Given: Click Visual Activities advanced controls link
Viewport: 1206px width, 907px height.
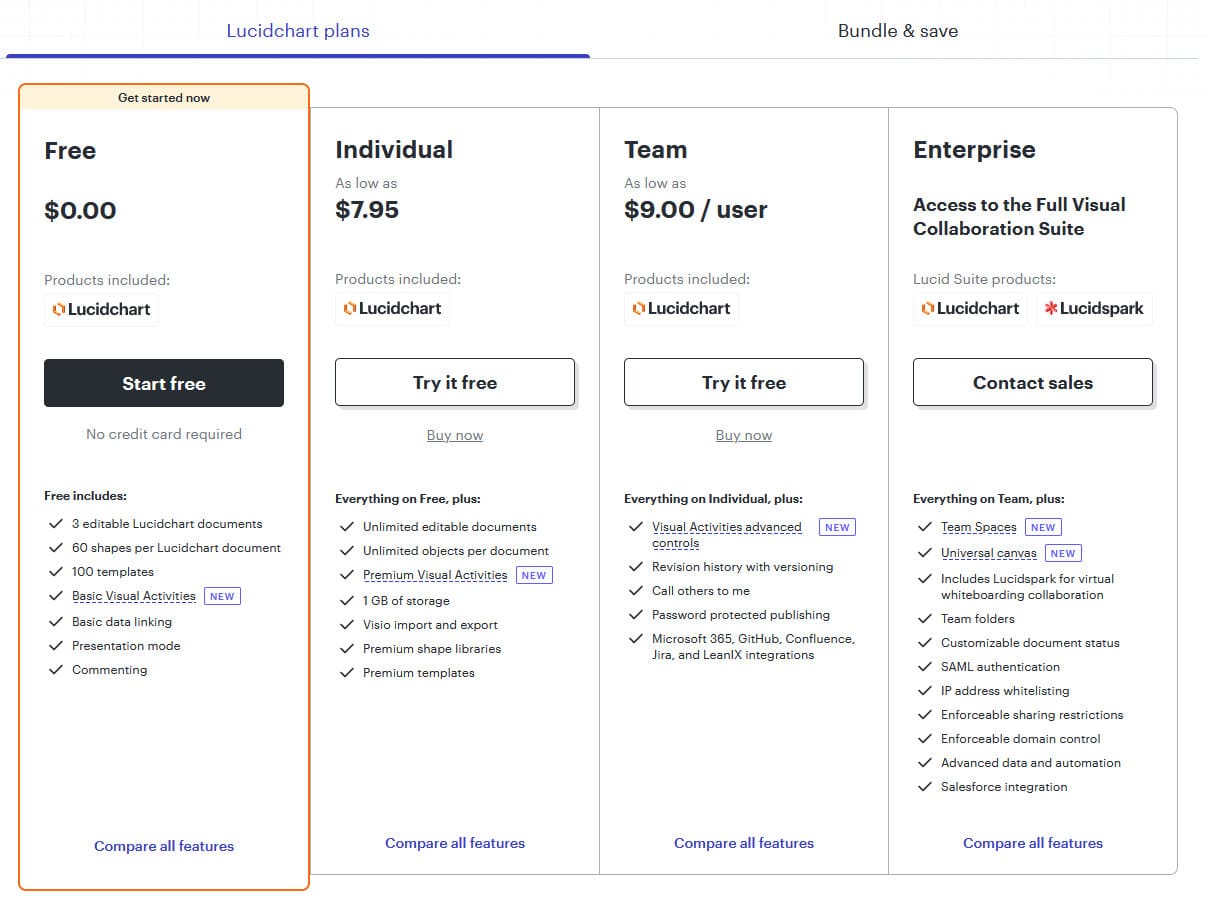Looking at the screenshot, I should pos(727,535).
